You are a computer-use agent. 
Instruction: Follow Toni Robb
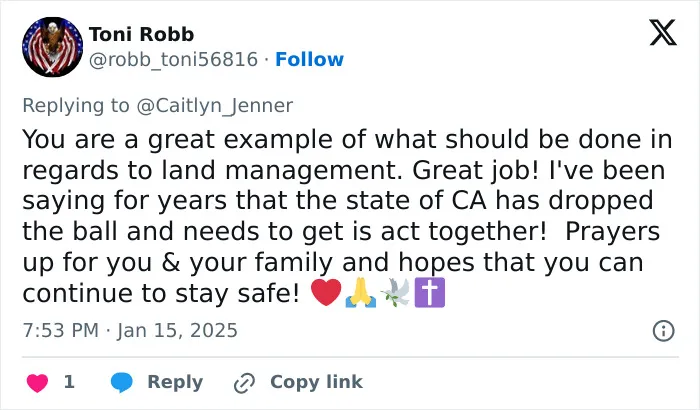(309, 59)
